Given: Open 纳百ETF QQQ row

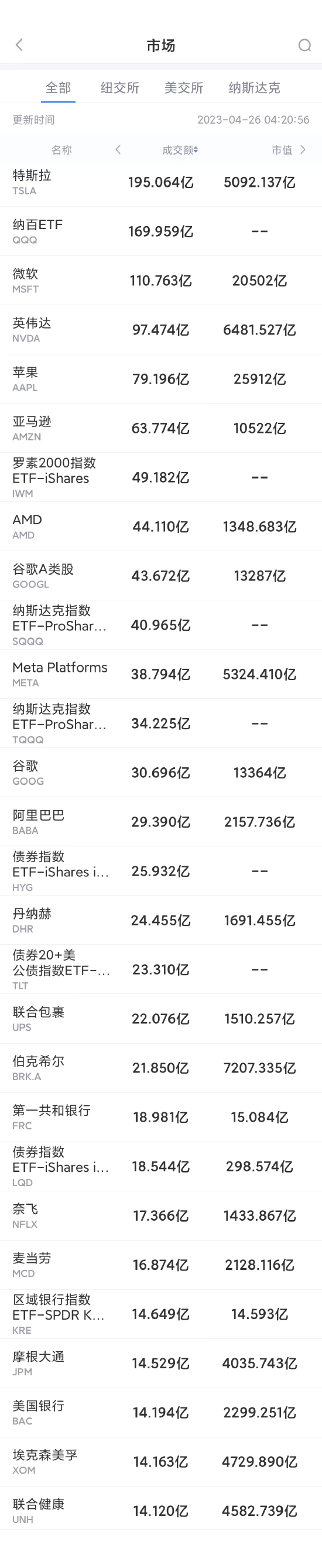Looking at the screenshot, I should tap(160, 231).
